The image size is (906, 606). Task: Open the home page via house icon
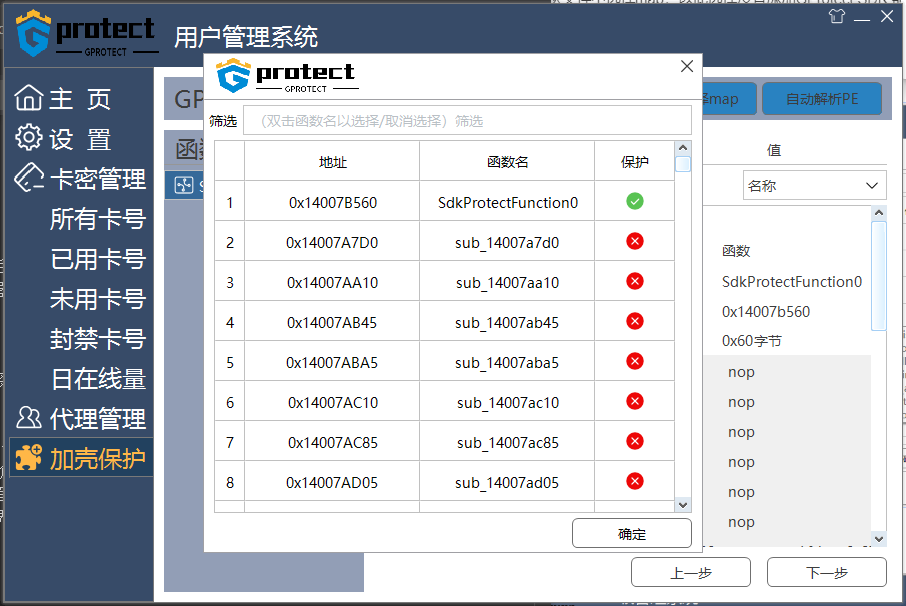pyautogui.click(x=28, y=98)
